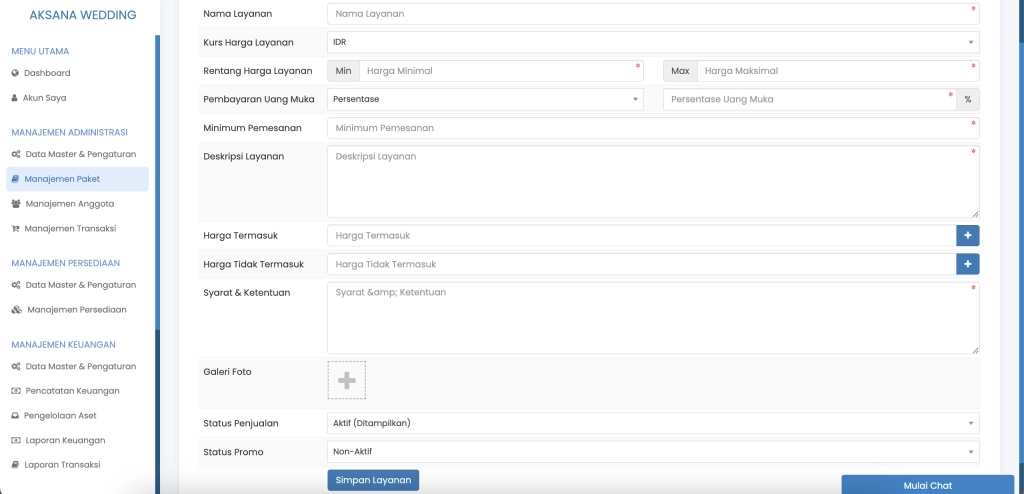Open the Status Penjualan dropdown
Image resolution: width=1024 pixels, height=494 pixels.
point(652,423)
